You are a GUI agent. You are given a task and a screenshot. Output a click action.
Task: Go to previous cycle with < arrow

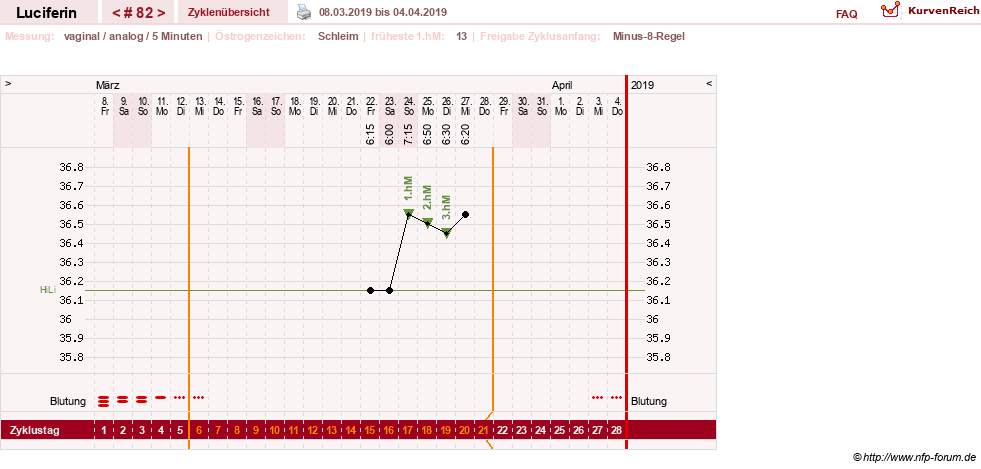click(x=116, y=13)
